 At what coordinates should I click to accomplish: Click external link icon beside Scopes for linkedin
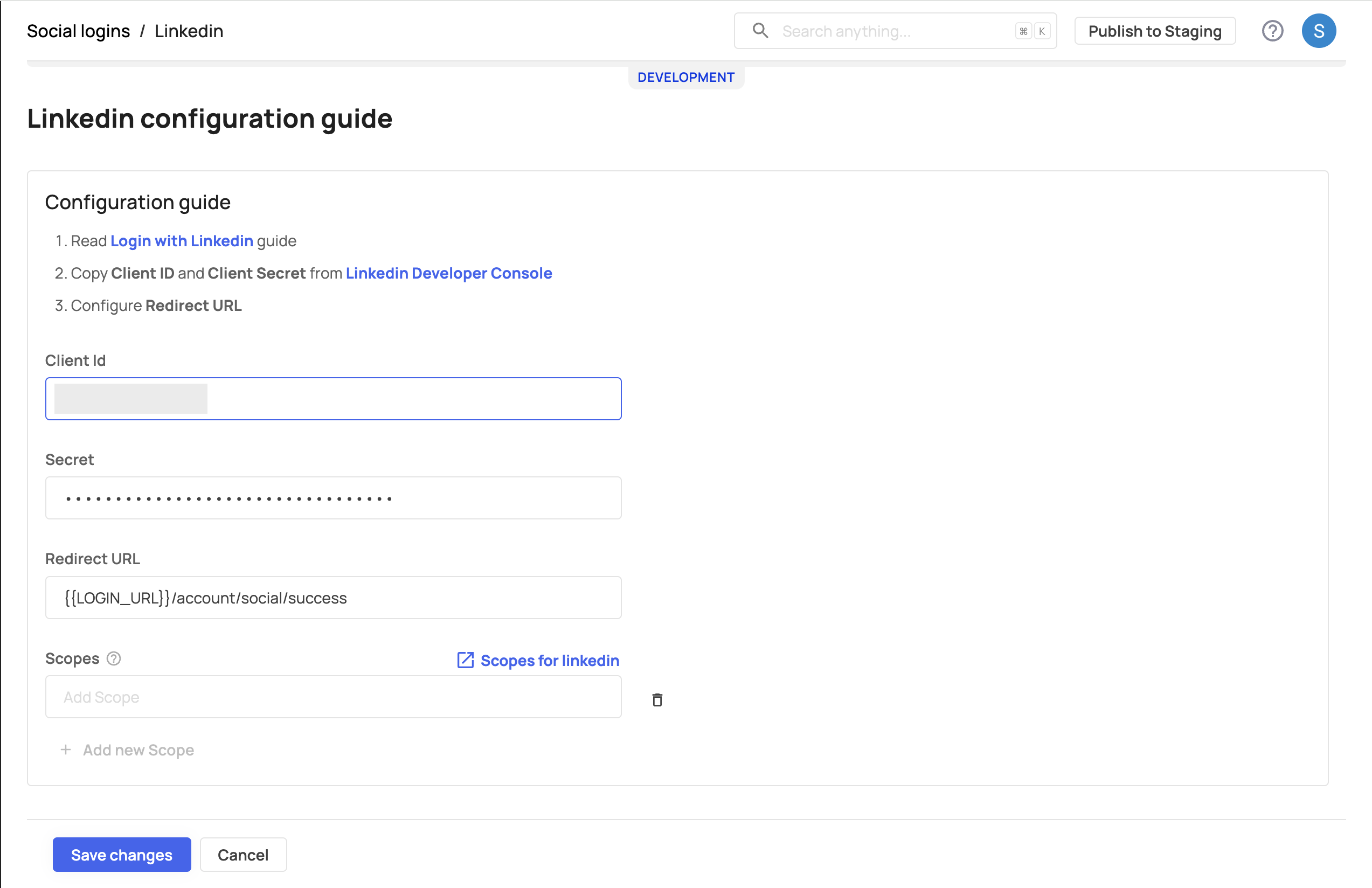pos(465,660)
